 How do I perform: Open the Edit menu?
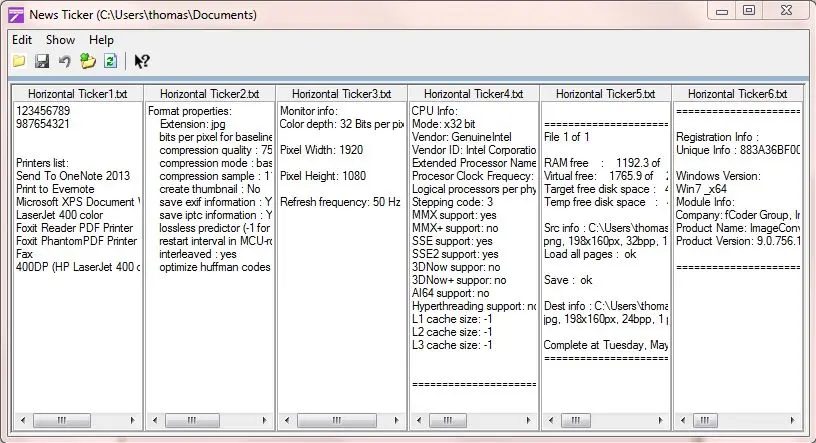(22, 40)
